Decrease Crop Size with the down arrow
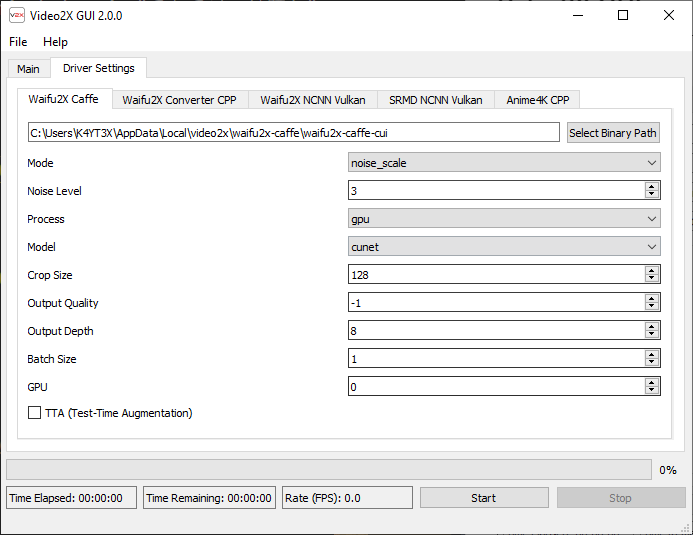693x535 pixels. [x=651, y=278]
